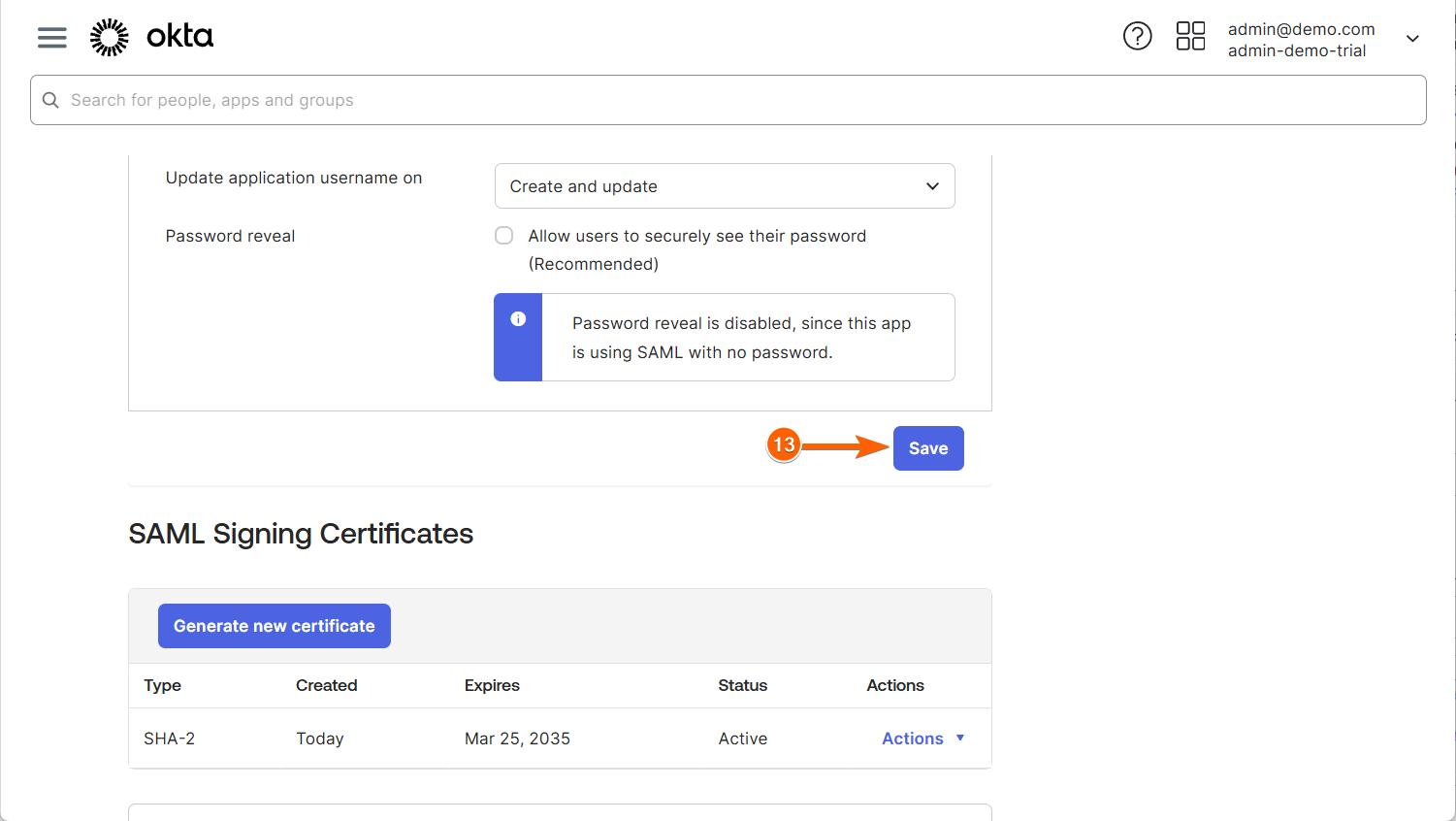Open the help question mark icon
This screenshot has width=1456, height=821.
point(1137,37)
